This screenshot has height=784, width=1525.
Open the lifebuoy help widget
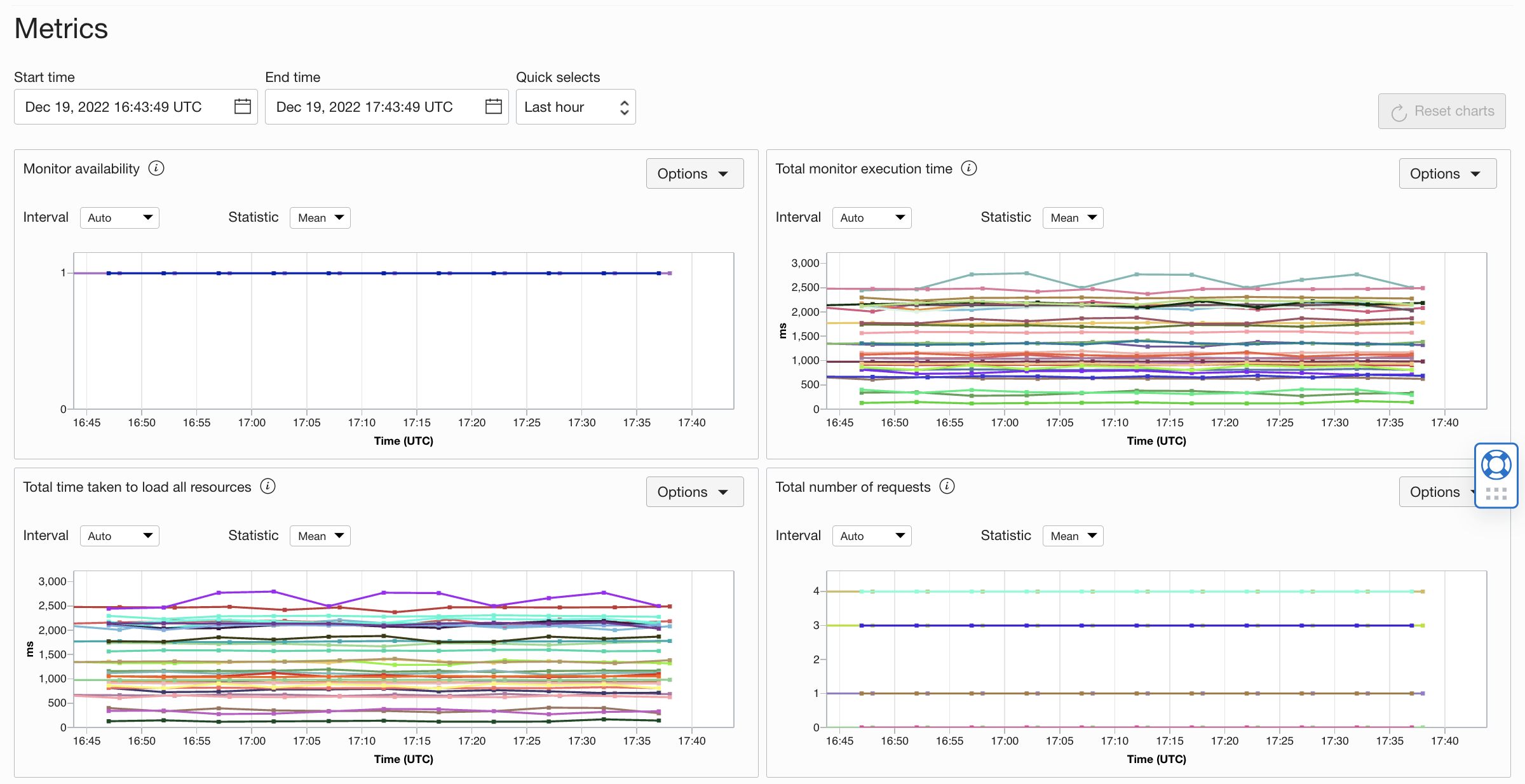1496,465
